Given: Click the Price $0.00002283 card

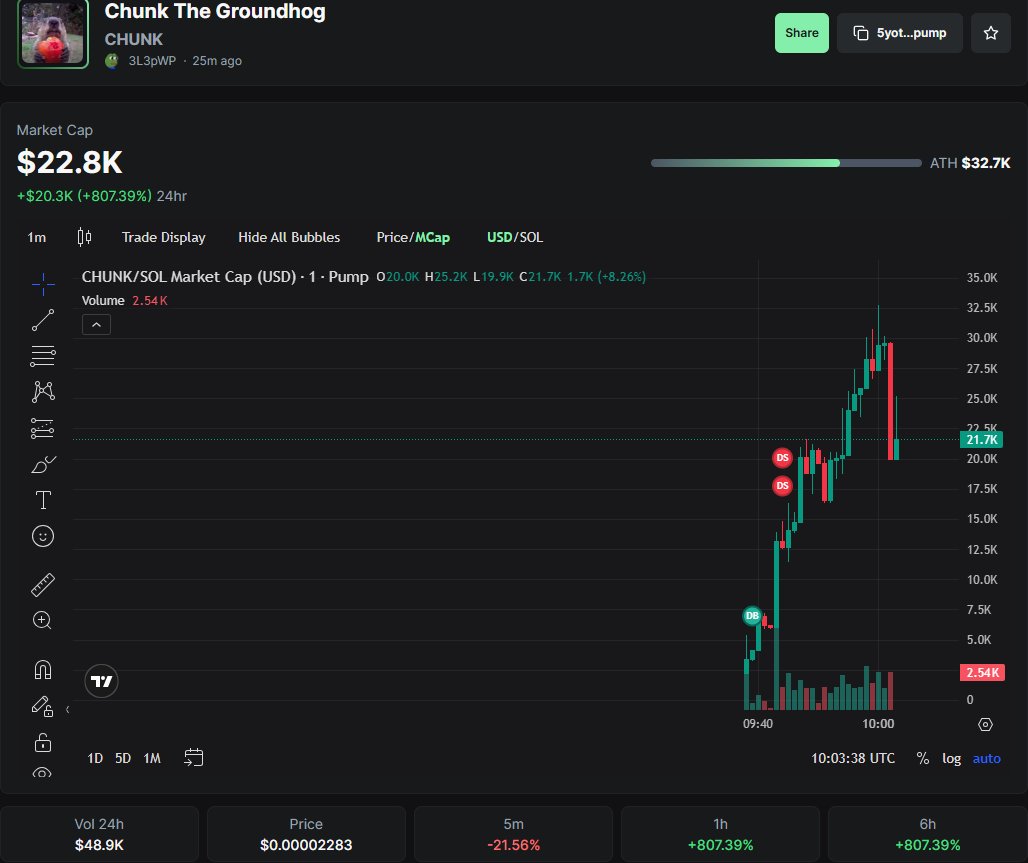Looking at the screenshot, I should pyautogui.click(x=306, y=834).
